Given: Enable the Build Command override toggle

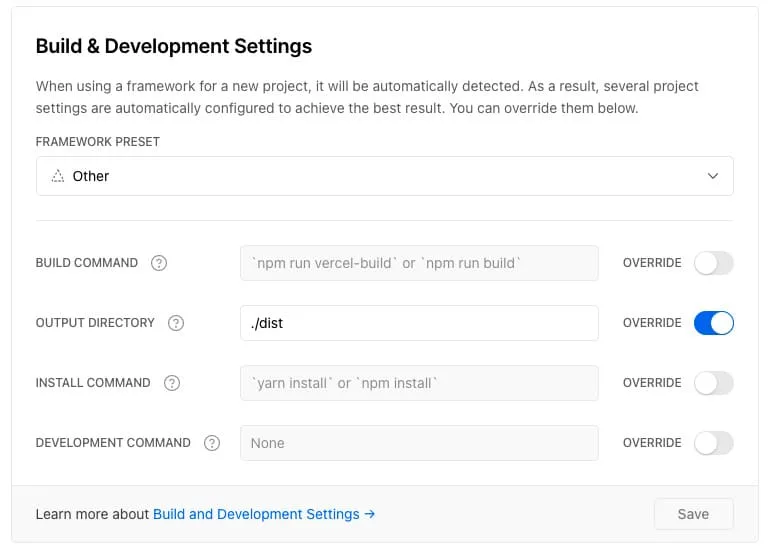Looking at the screenshot, I should 713,263.
